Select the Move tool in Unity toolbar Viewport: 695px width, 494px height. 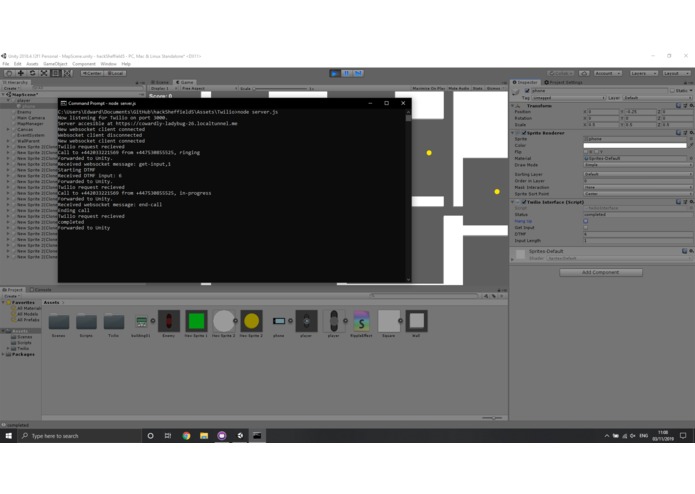point(21,73)
